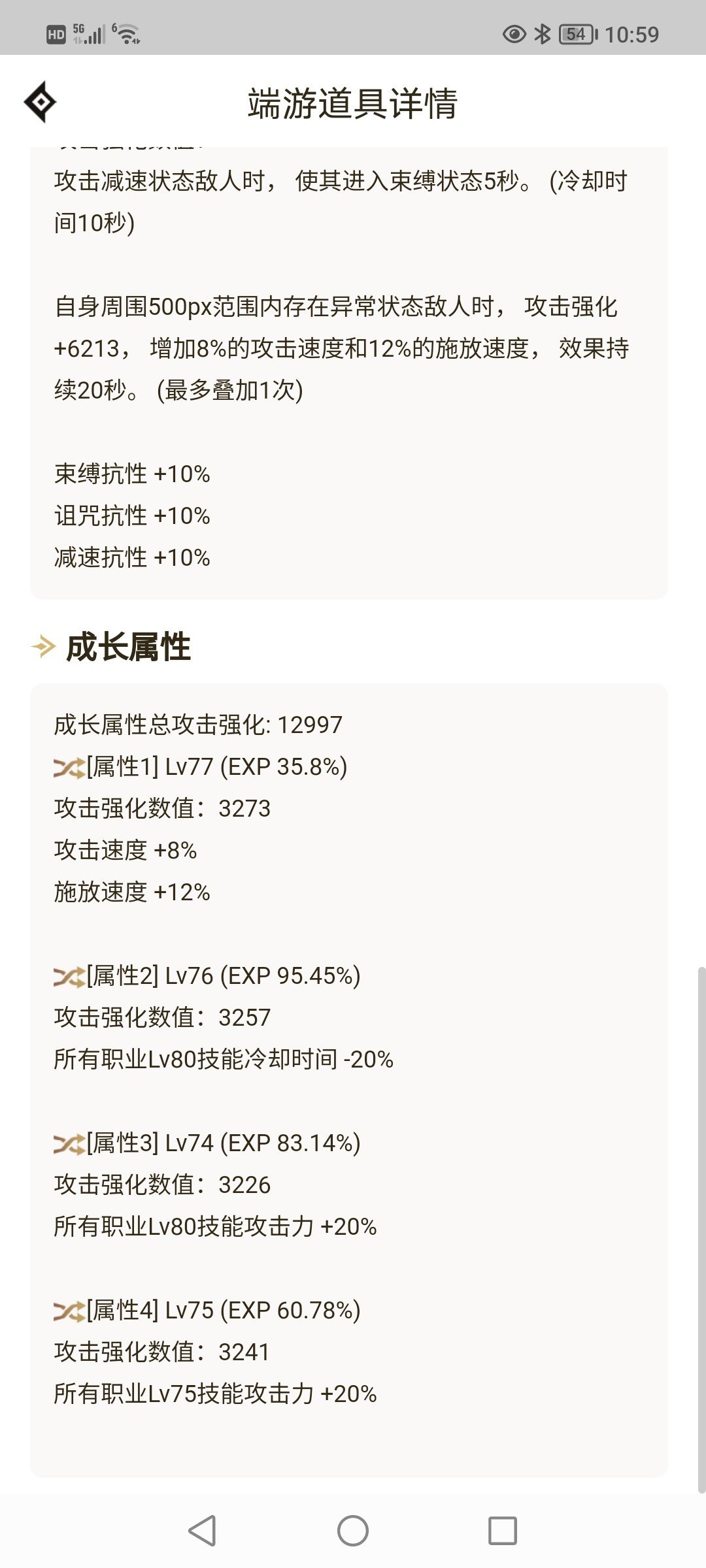Tap the battery indicator showing 54
The image size is (706, 1568).
pos(578,34)
